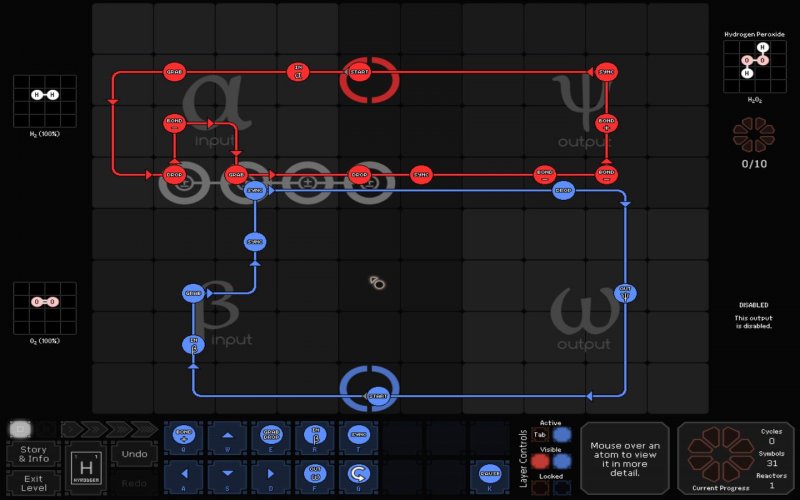Pick the right arrow direction tool
Screen dimensions: 800x500
coord(270,473)
